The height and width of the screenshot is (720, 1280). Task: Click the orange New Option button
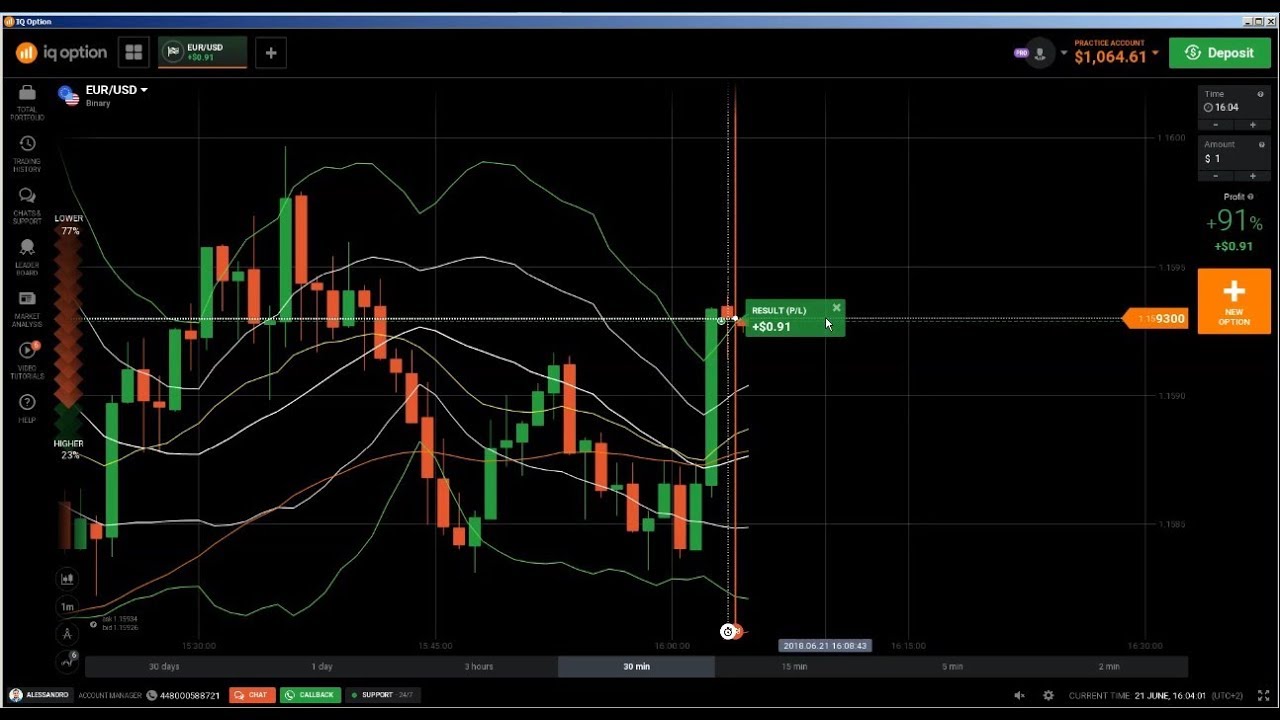pyautogui.click(x=1234, y=301)
